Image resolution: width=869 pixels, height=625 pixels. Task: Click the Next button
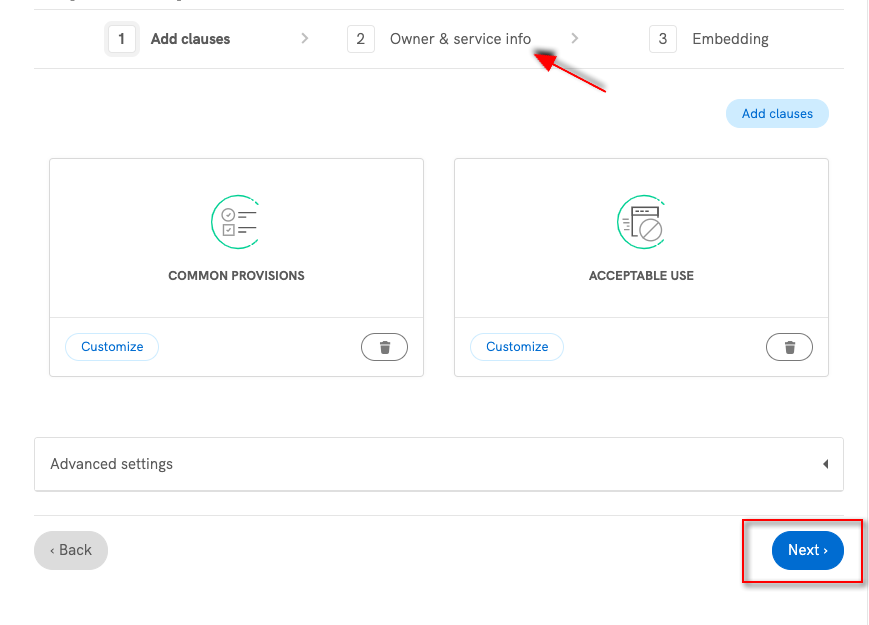[x=807, y=550]
